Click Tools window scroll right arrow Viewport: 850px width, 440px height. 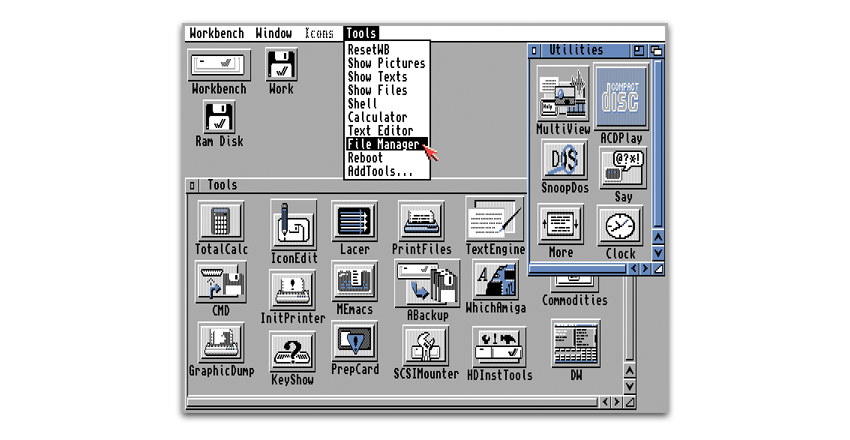(x=617, y=402)
